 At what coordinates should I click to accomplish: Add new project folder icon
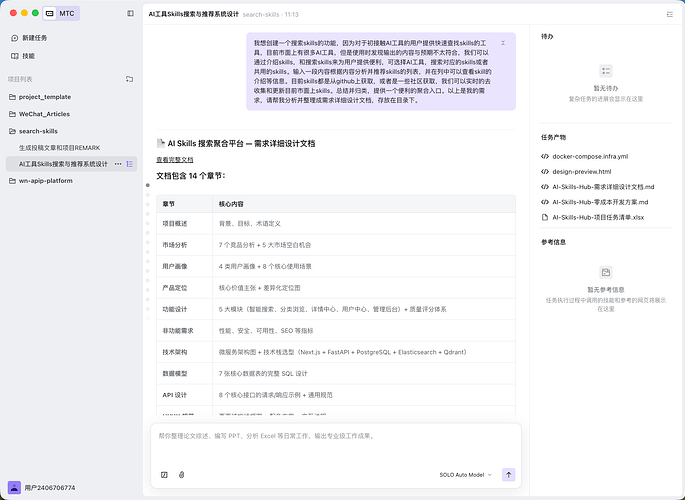[x=130, y=78]
